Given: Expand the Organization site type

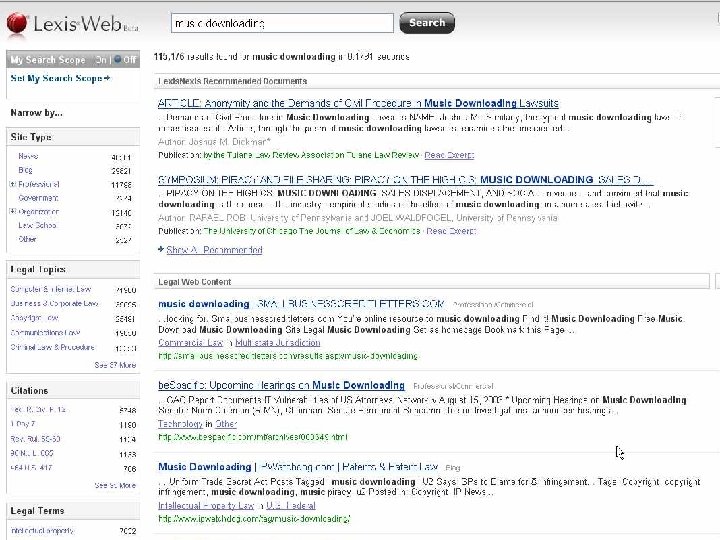Looking at the screenshot, I should [x=12, y=212].
